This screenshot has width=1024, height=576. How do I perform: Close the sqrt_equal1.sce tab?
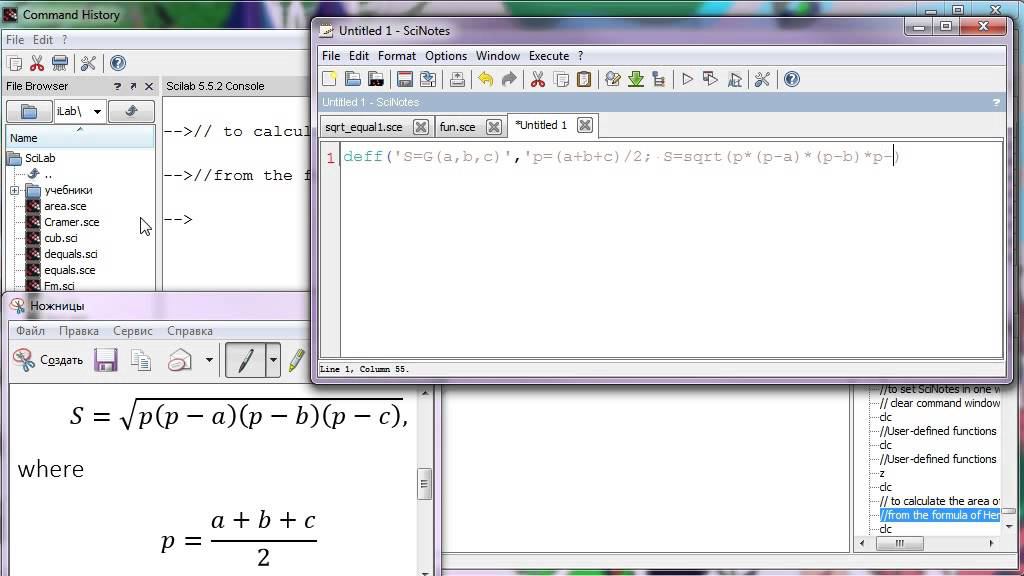click(x=421, y=127)
